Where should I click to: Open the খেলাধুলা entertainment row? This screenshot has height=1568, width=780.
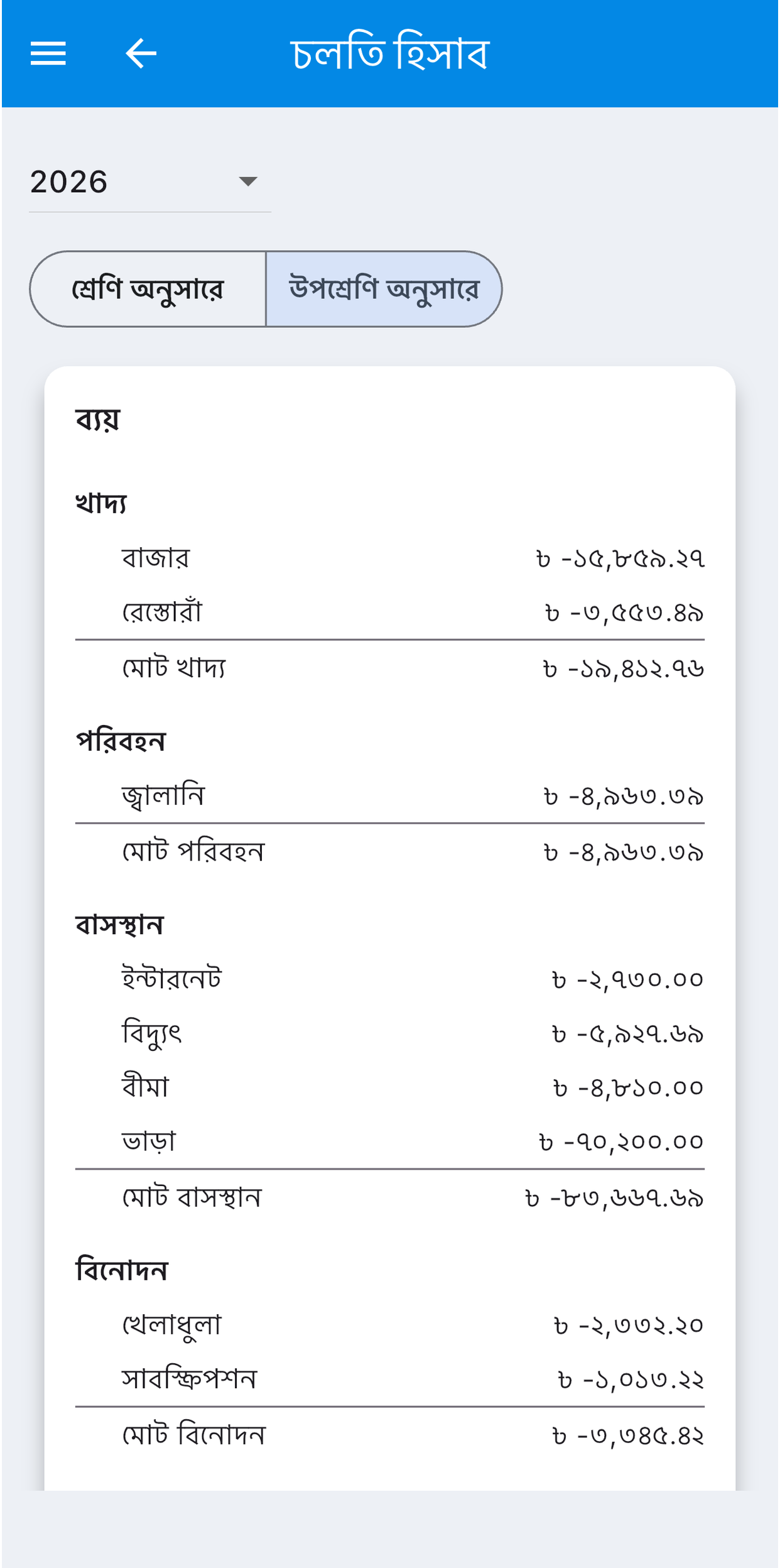[389, 1325]
